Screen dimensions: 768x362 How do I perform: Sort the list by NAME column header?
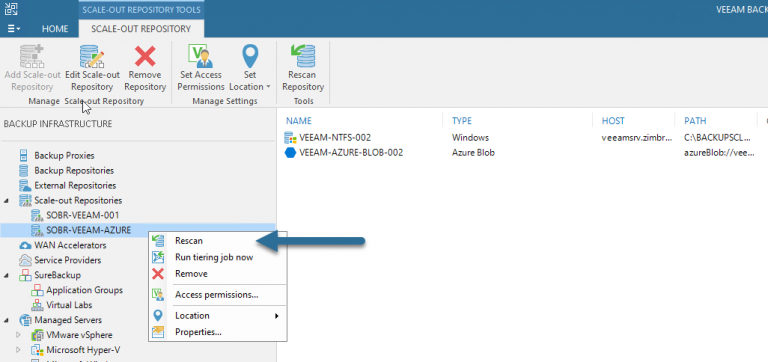point(299,121)
